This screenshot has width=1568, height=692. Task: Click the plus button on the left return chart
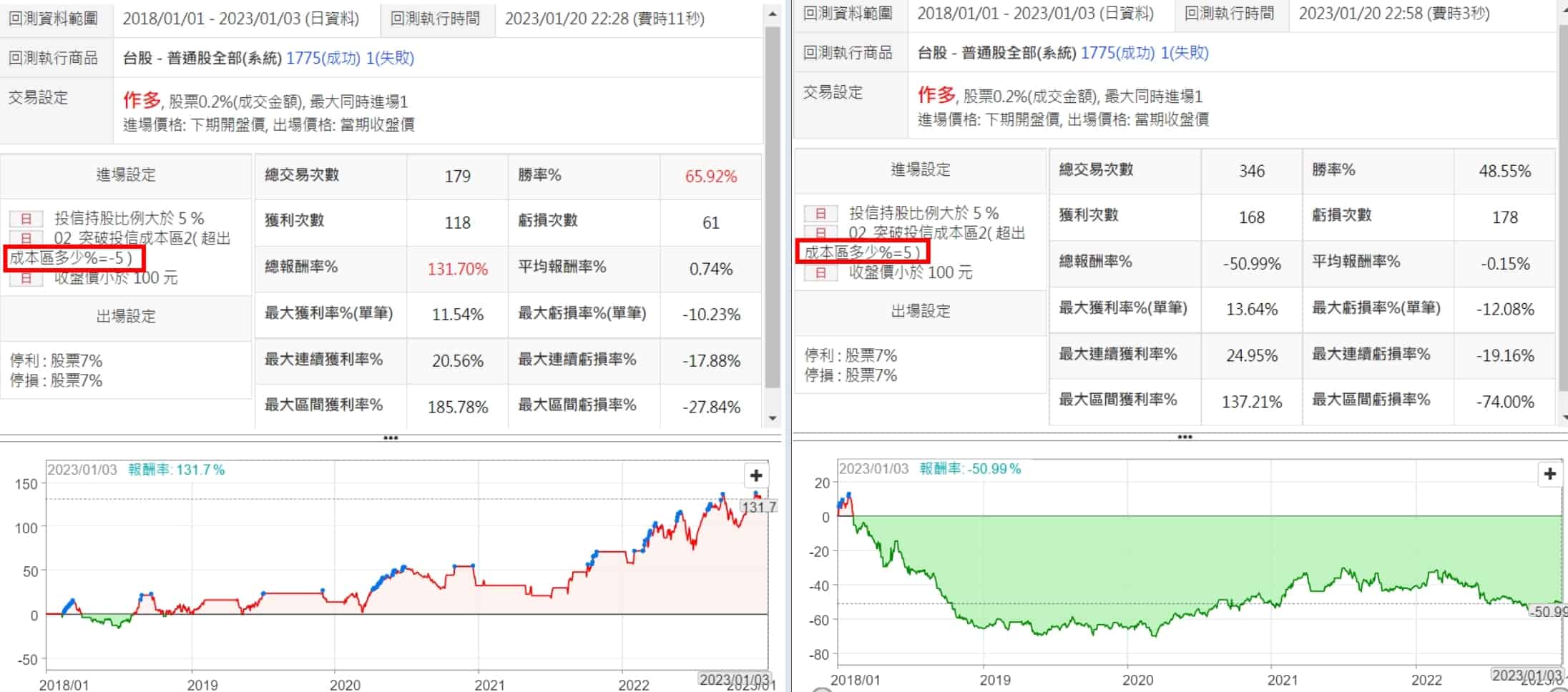755,475
